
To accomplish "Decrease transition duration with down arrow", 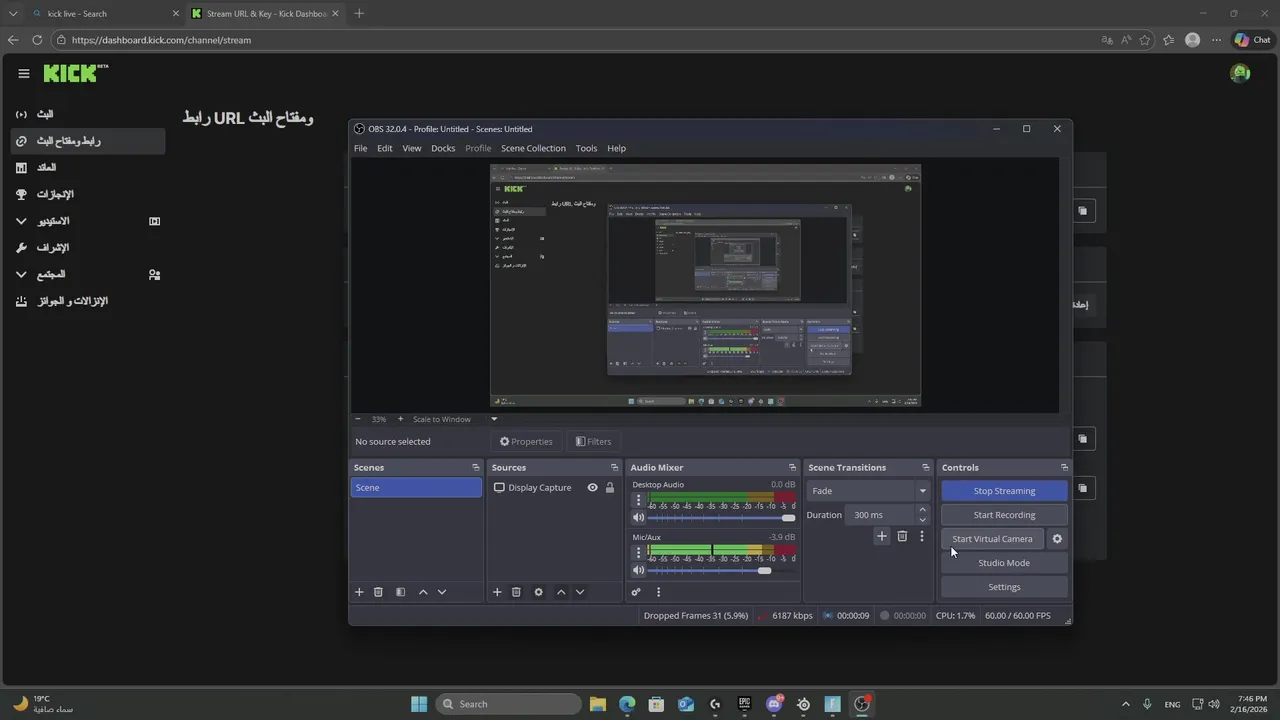I will click(x=922, y=520).
